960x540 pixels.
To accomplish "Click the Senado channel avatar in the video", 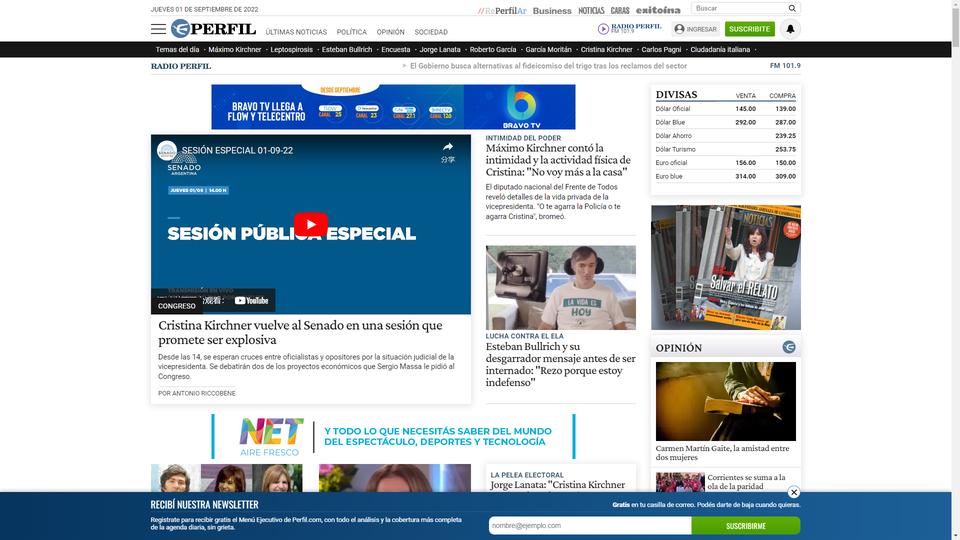I will [167, 150].
